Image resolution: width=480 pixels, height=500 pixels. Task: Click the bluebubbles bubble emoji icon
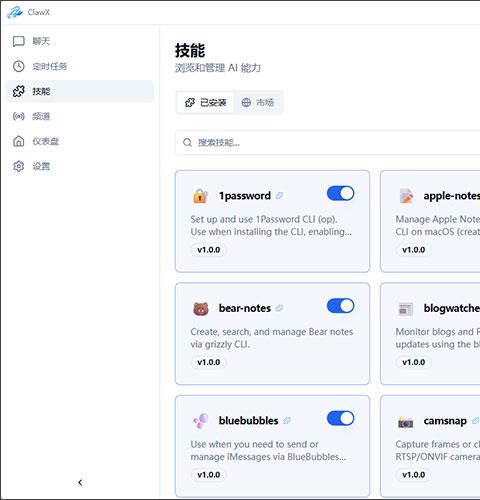pos(201,421)
